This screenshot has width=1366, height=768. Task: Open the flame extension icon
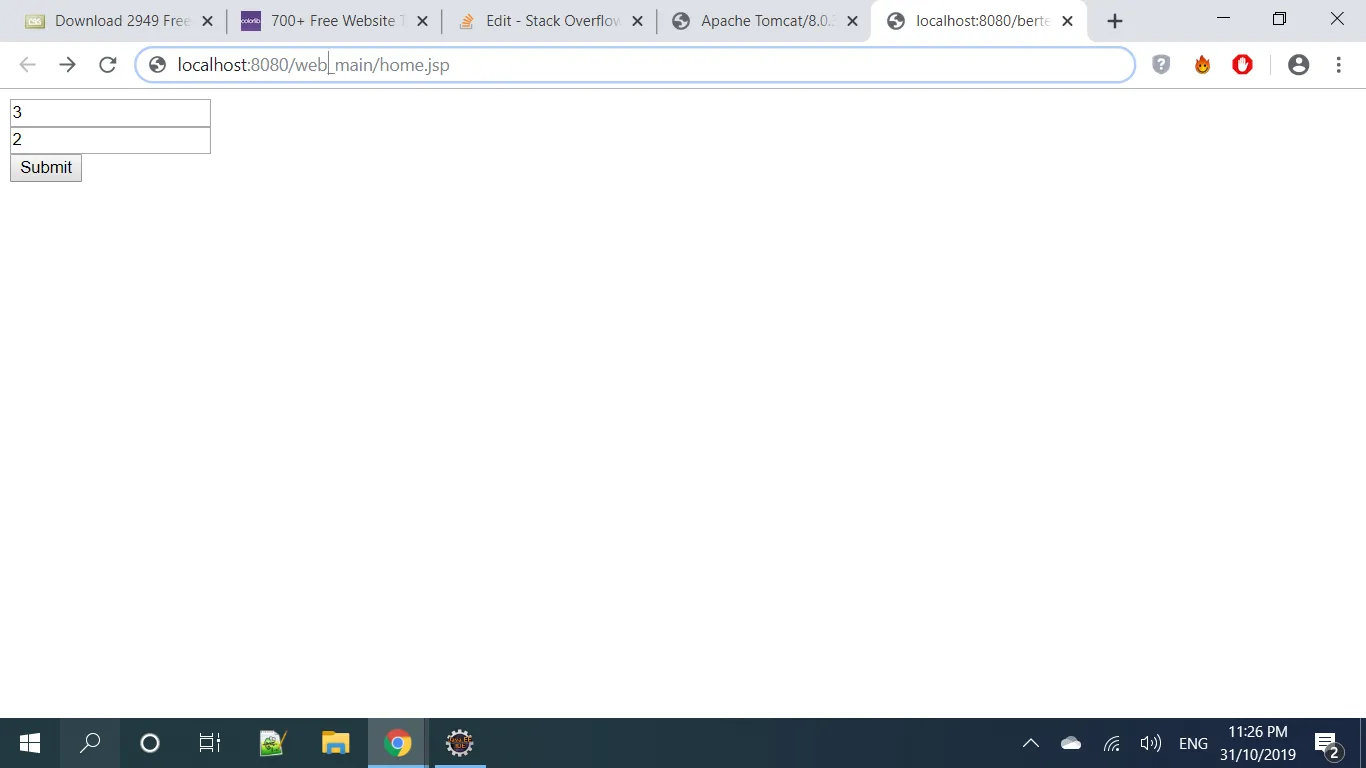coord(1202,65)
